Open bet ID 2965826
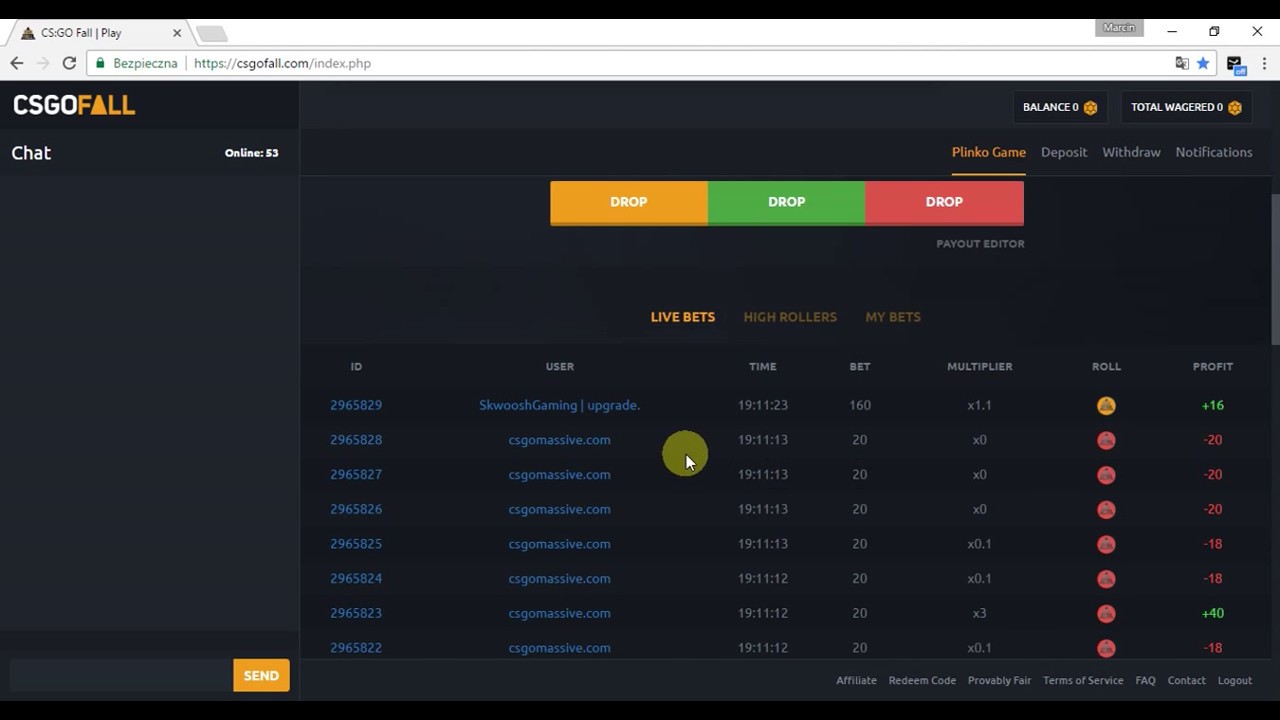 tap(356, 509)
